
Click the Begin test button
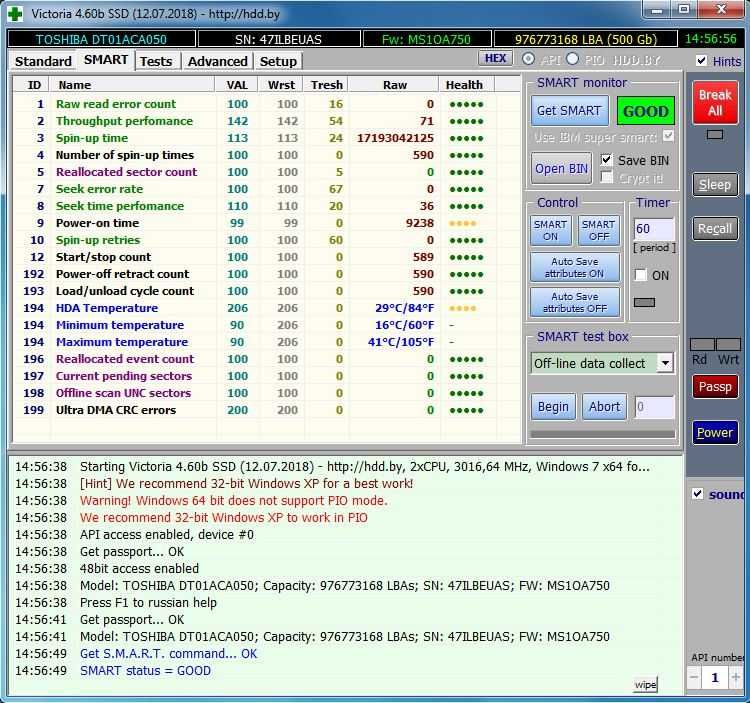553,406
